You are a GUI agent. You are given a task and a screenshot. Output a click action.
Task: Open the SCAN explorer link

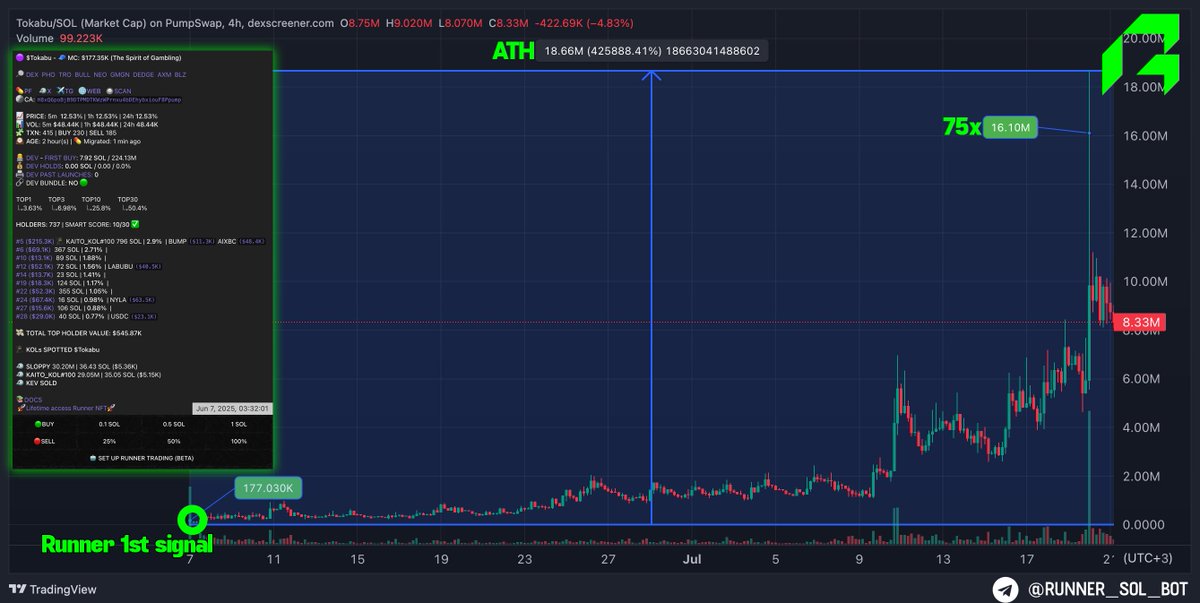pos(122,91)
